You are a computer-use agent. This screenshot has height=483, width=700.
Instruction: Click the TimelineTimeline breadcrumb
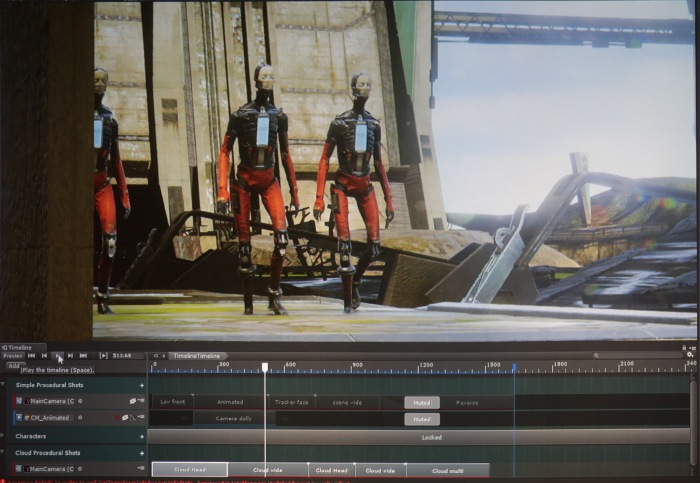click(x=197, y=356)
